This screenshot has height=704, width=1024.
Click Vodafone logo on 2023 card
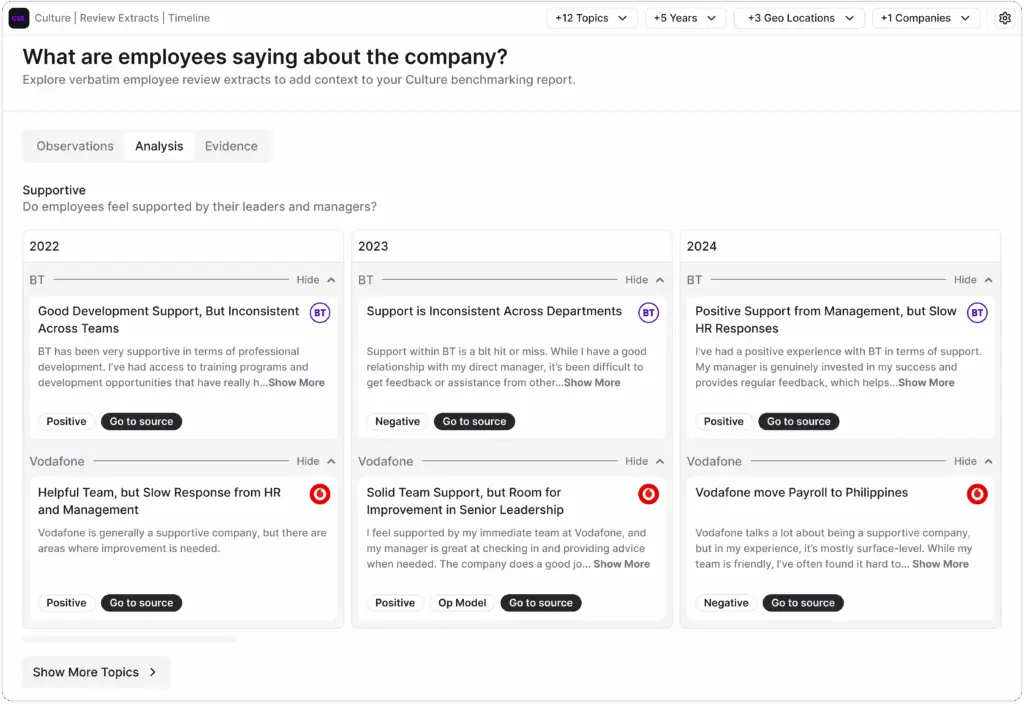click(648, 494)
